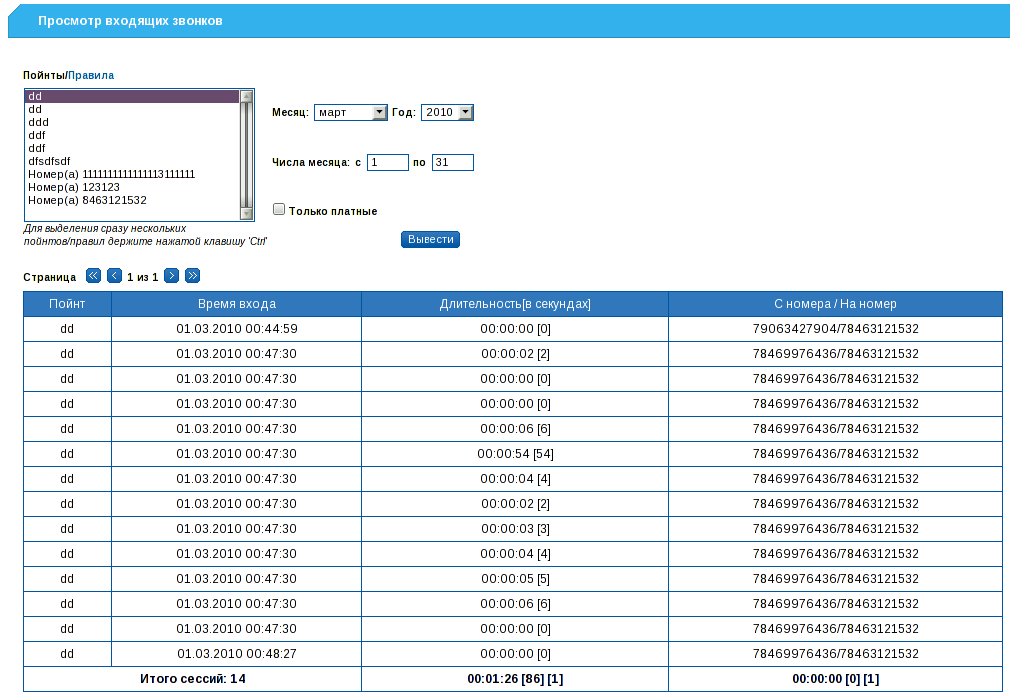Open the month dropdown showing март
The height and width of the screenshot is (697, 1010).
coord(350,113)
